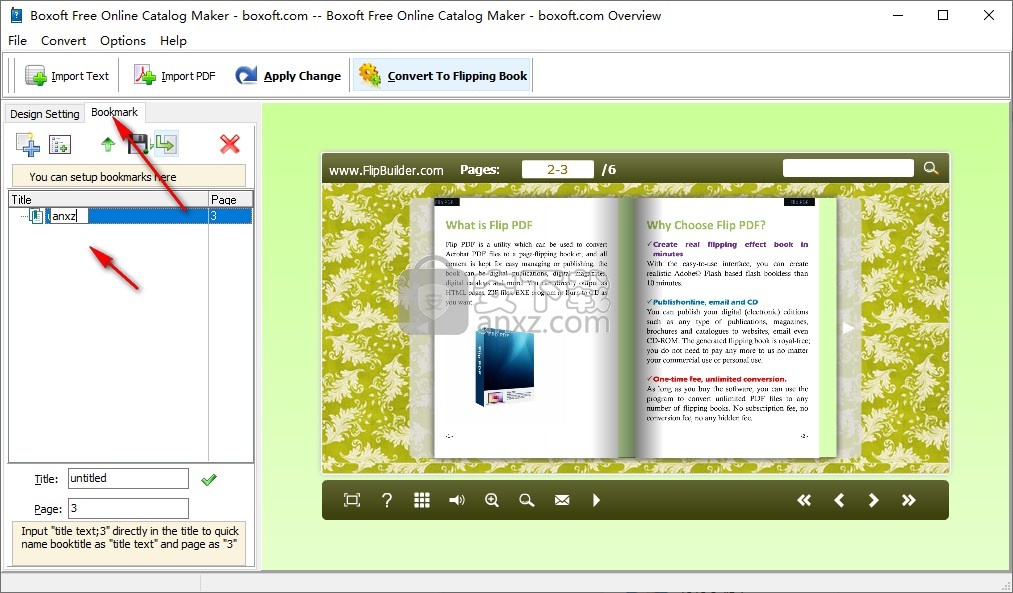Add a new bookmark with plus icon
This screenshot has width=1013, height=593.
[x=28, y=144]
